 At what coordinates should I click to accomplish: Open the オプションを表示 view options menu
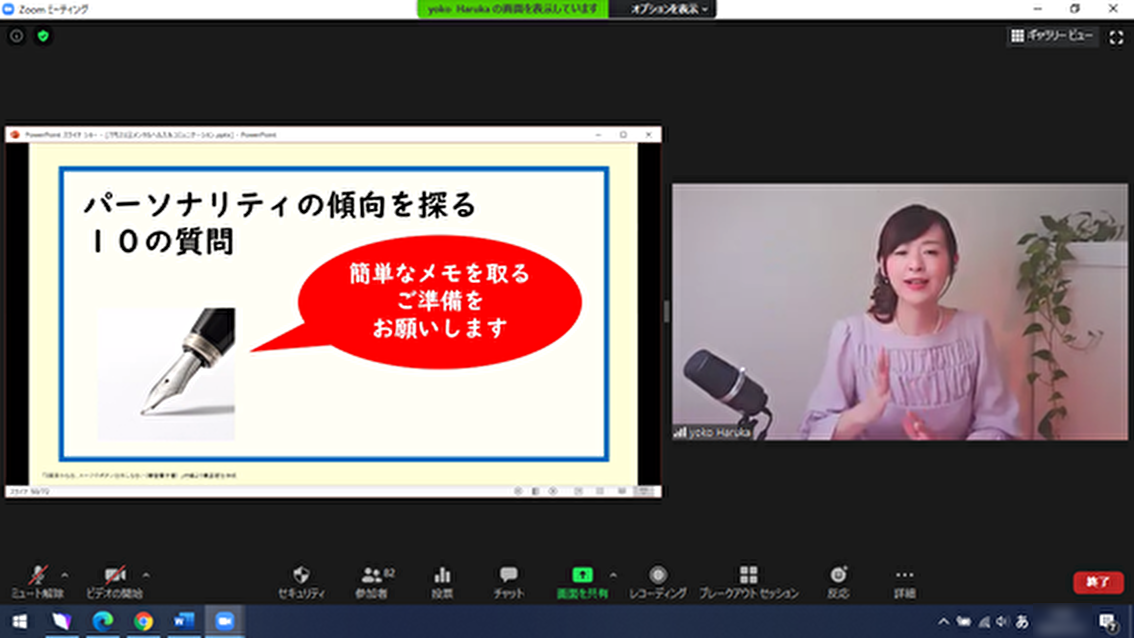point(668,9)
